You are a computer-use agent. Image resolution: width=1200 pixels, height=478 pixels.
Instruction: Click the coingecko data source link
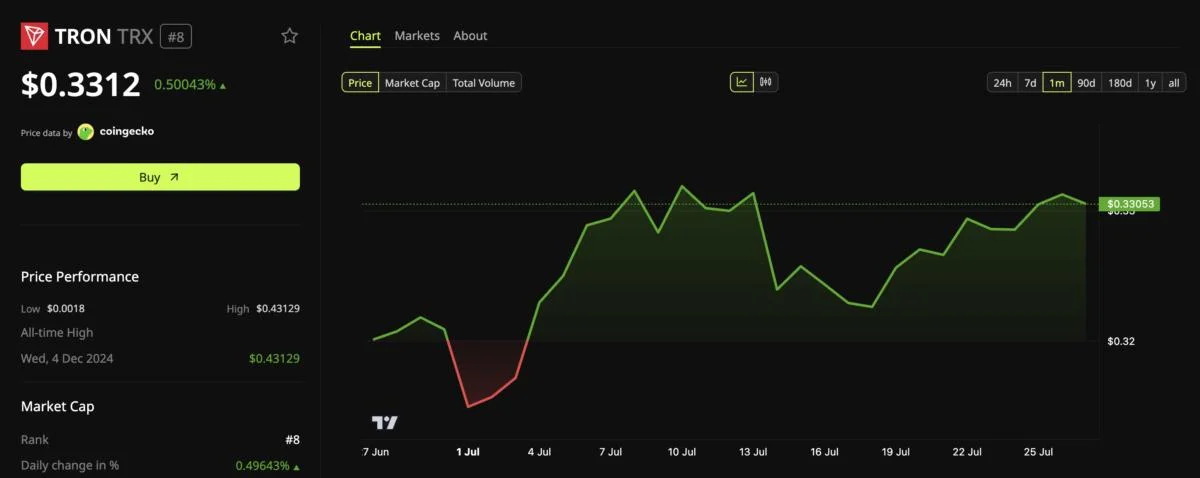(x=127, y=131)
